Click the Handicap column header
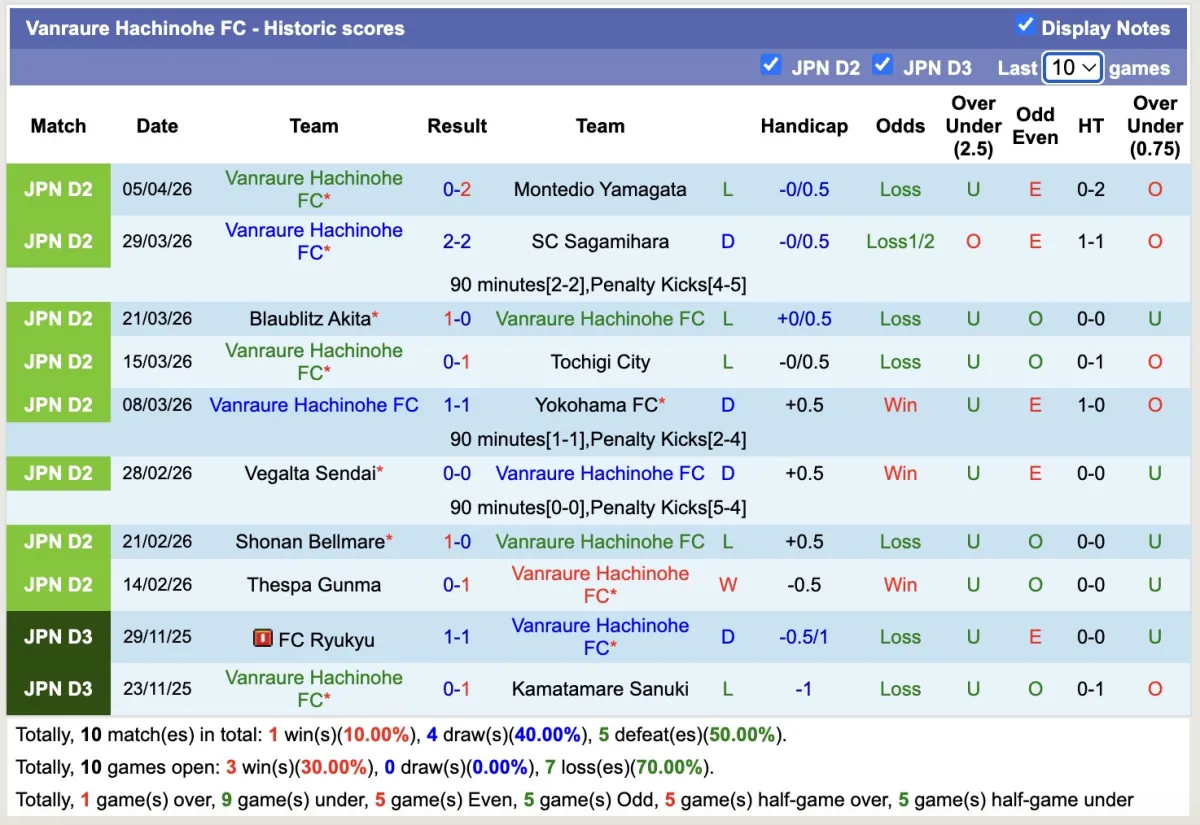 coord(804,126)
